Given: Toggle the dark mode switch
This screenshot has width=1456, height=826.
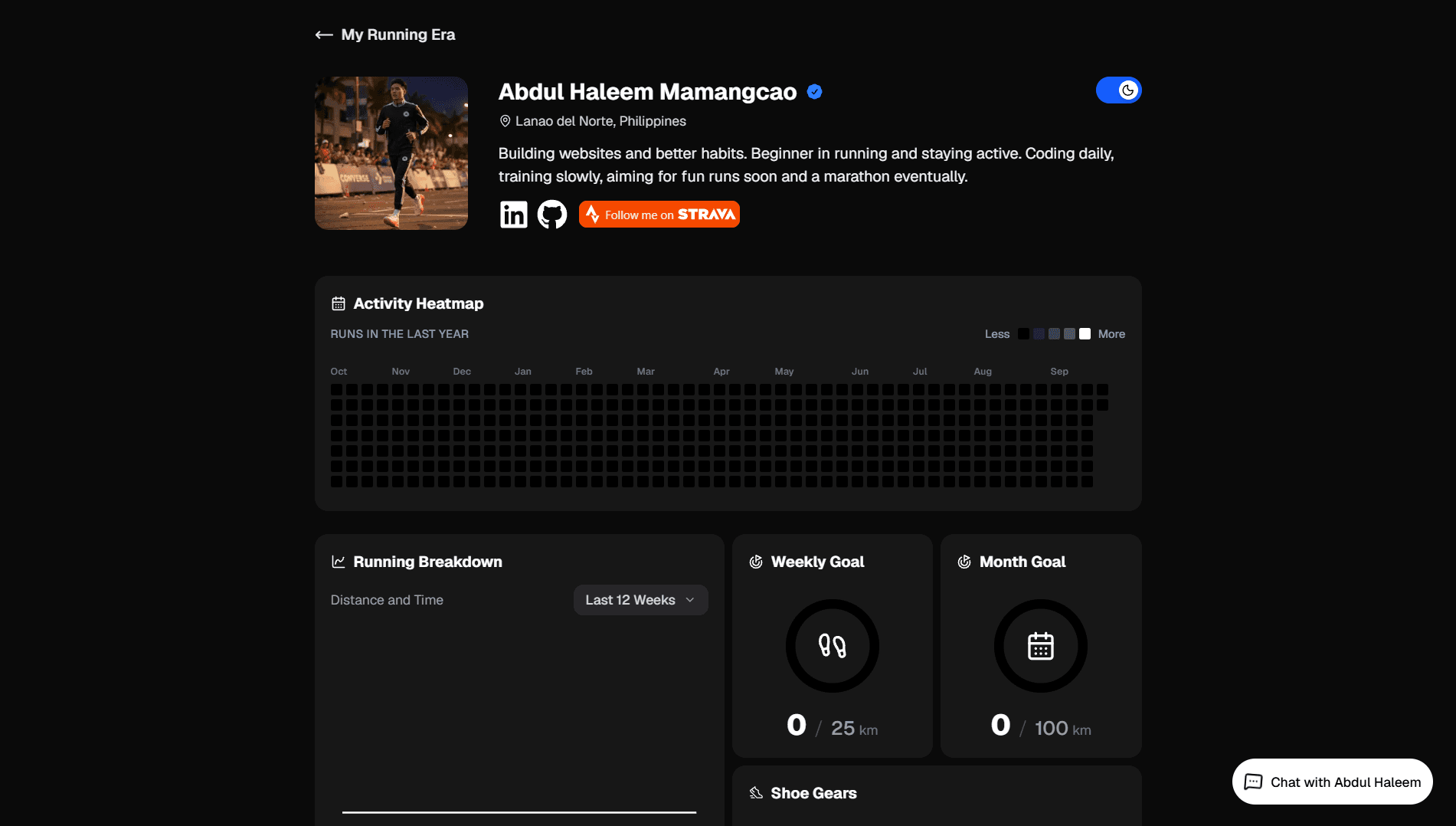Looking at the screenshot, I should point(1118,90).
